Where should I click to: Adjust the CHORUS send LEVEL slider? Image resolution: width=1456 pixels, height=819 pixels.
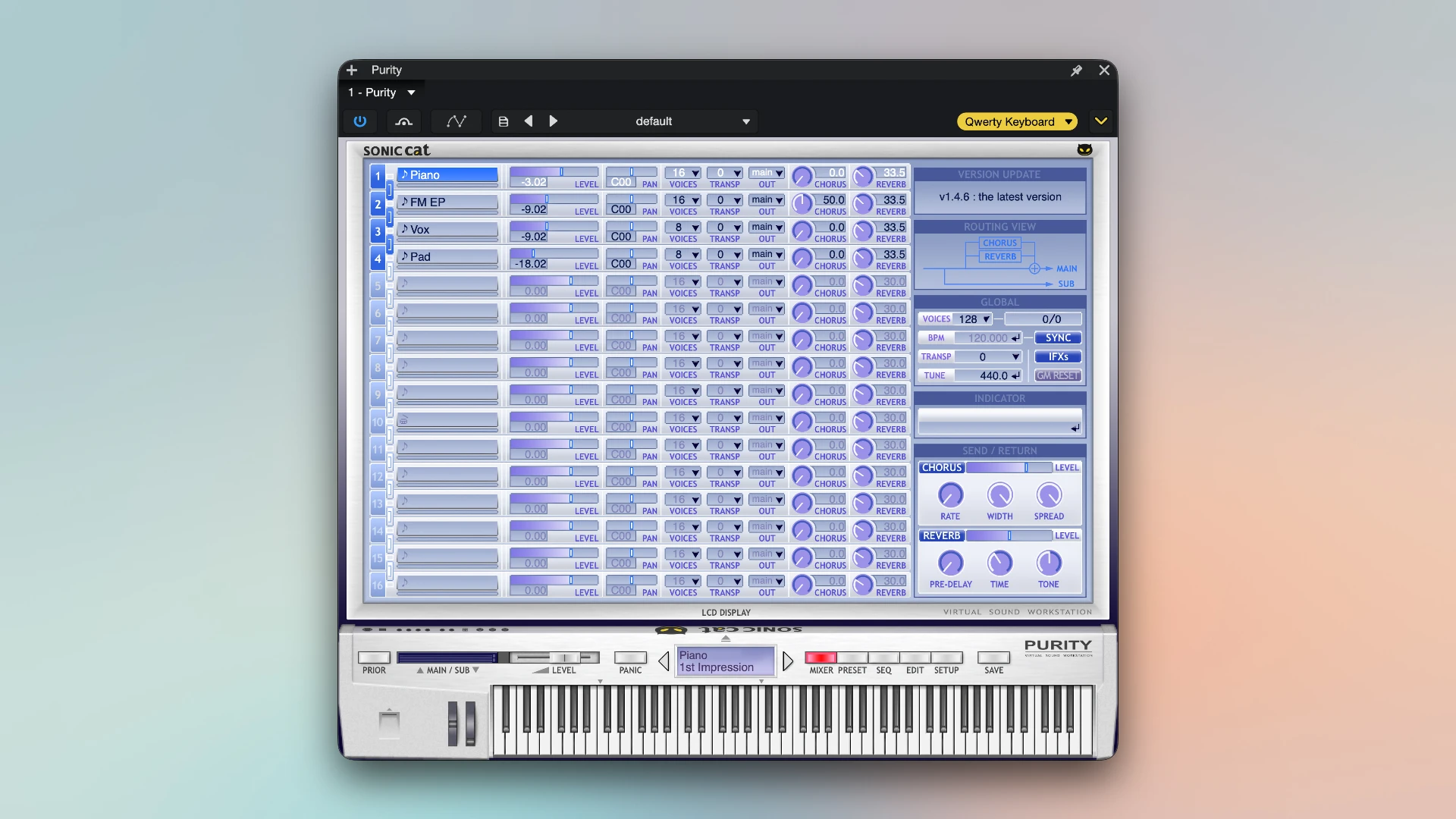(x=1009, y=468)
